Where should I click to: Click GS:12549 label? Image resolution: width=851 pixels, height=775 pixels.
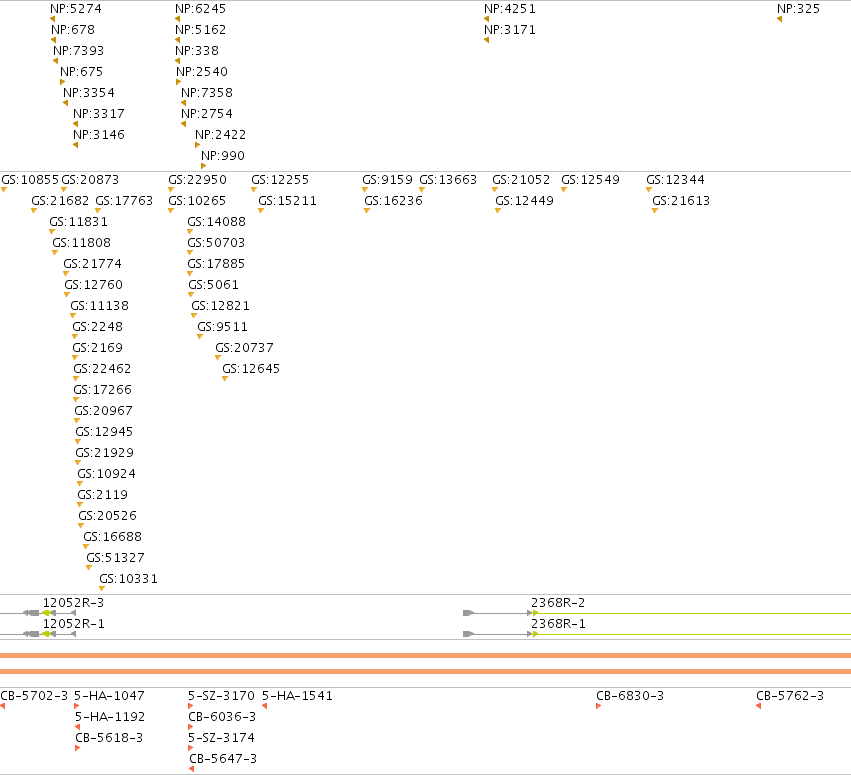click(590, 180)
